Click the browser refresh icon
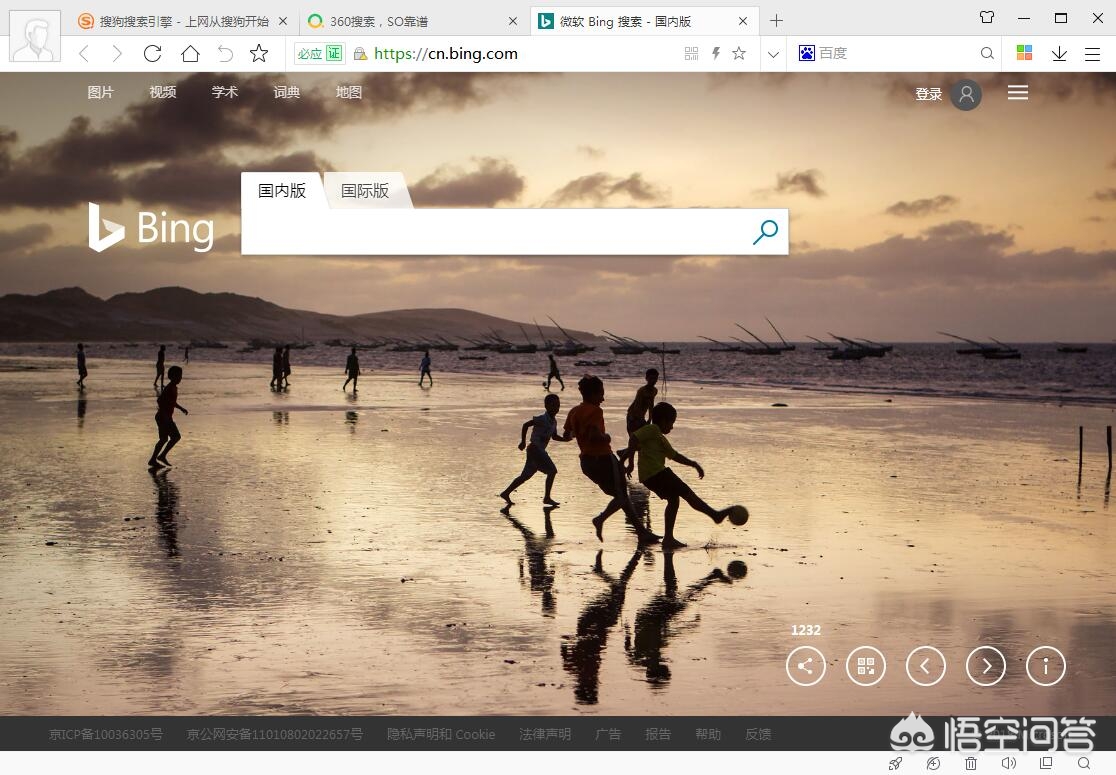1116x775 pixels. tap(152, 54)
